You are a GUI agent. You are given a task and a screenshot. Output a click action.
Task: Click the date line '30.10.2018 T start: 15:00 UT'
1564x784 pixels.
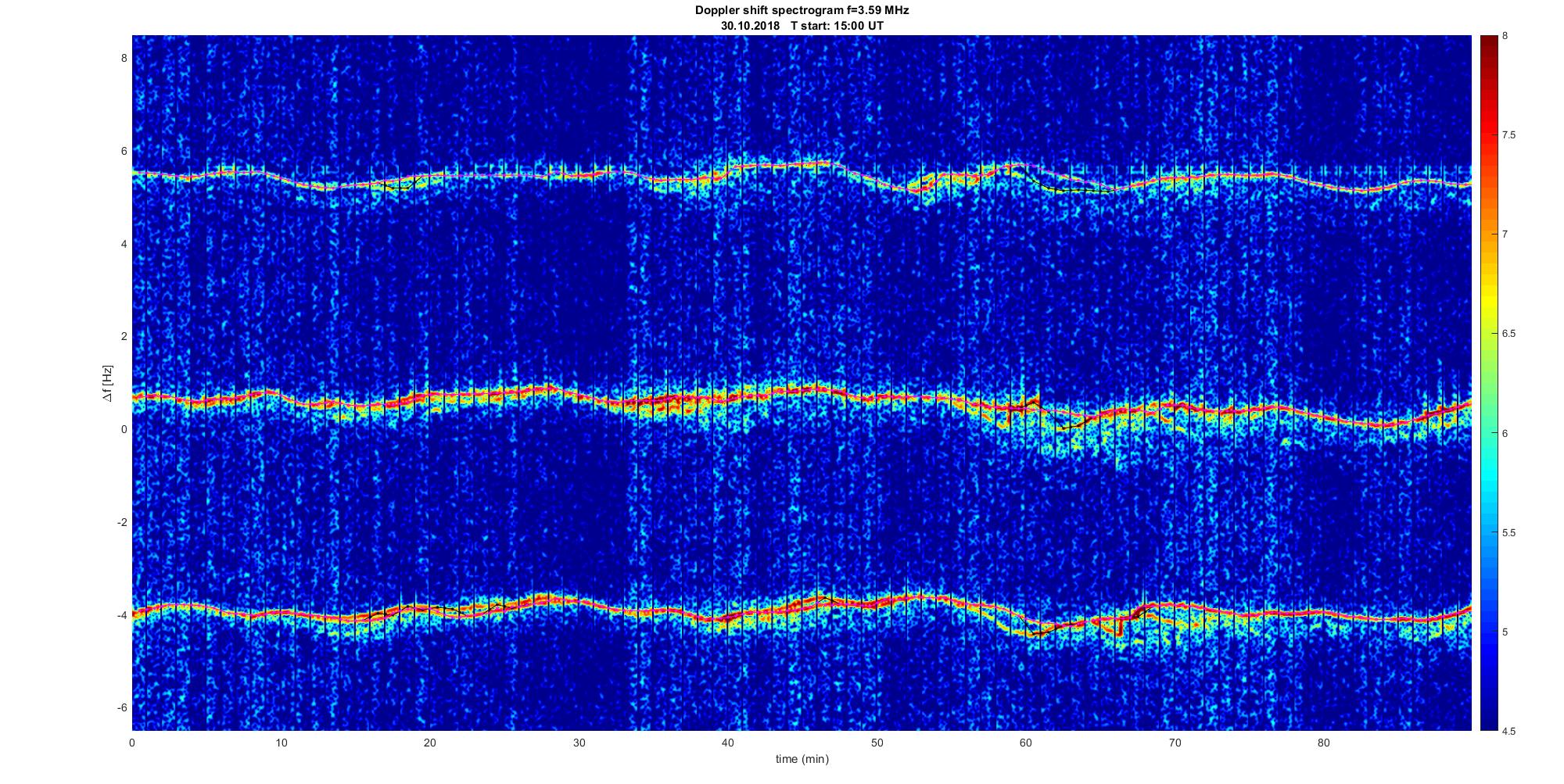pyautogui.click(x=802, y=26)
